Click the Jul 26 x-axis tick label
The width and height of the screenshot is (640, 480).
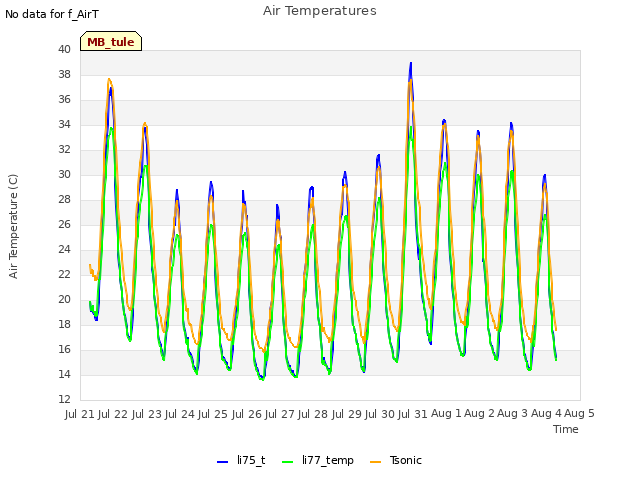click(x=246, y=414)
